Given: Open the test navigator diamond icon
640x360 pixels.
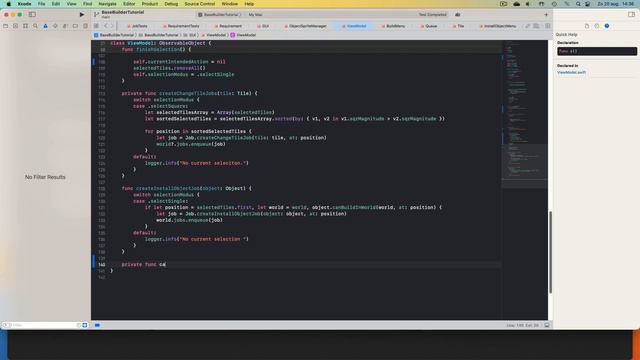Looking at the screenshot, I should [x=55, y=26].
